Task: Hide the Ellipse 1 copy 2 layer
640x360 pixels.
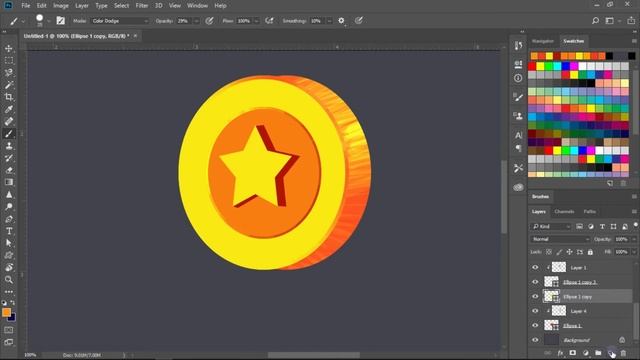Action: (x=535, y=282)
